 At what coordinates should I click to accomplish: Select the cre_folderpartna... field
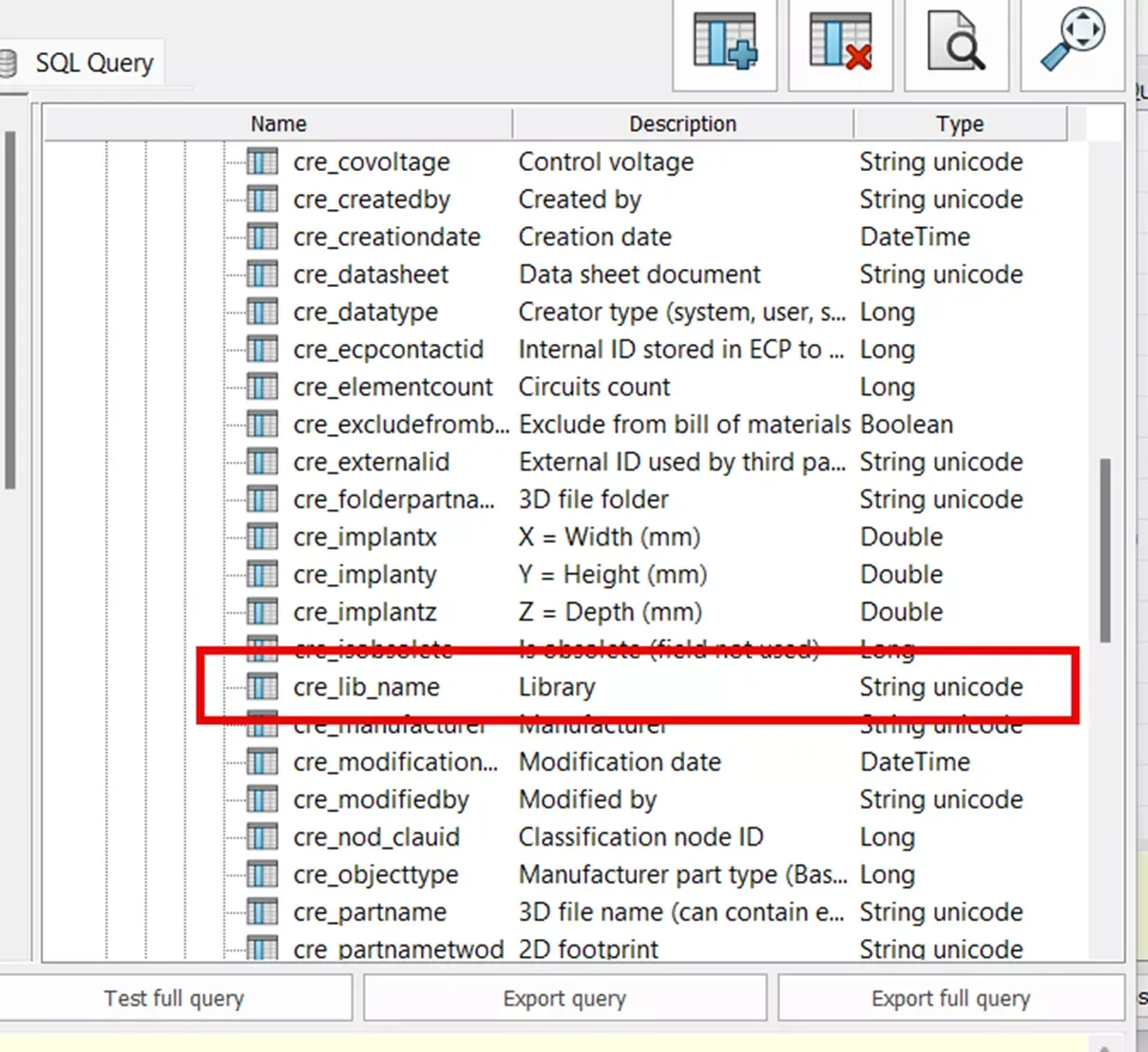393,500
